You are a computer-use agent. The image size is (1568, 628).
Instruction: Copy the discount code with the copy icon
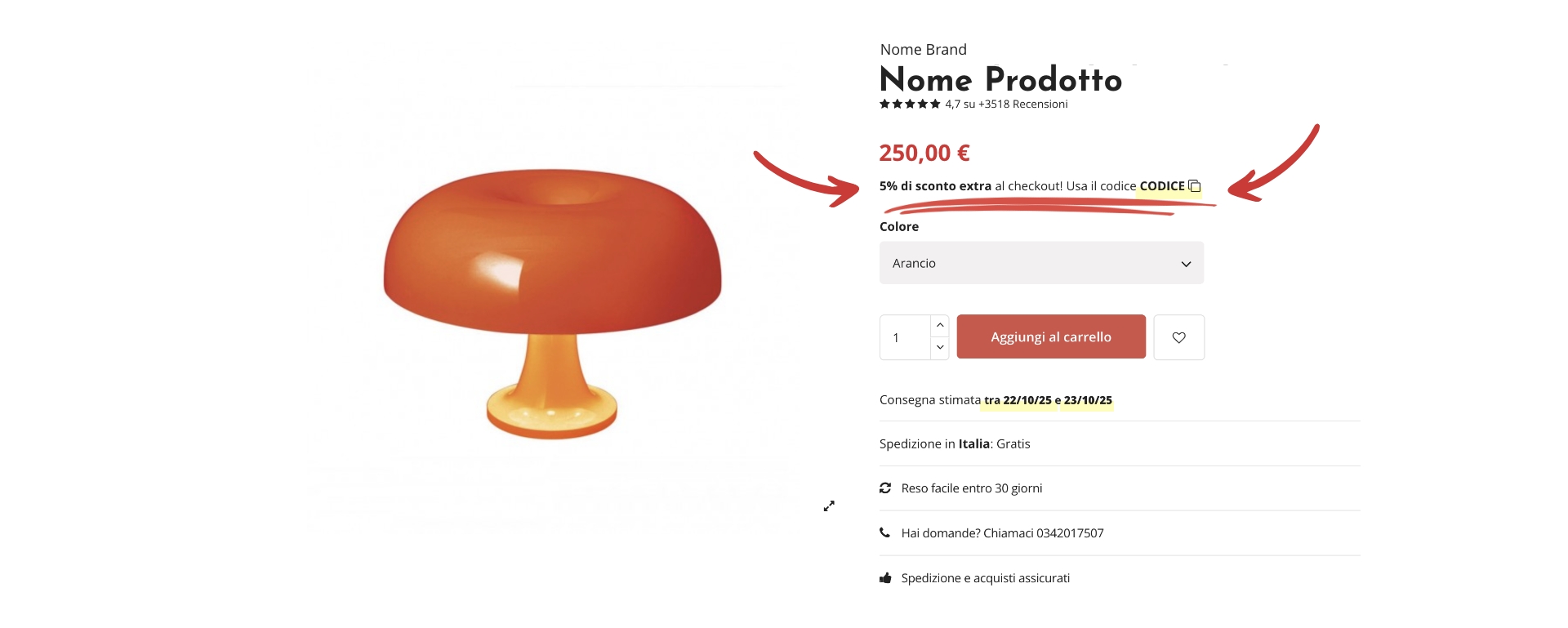(1195, 186)
